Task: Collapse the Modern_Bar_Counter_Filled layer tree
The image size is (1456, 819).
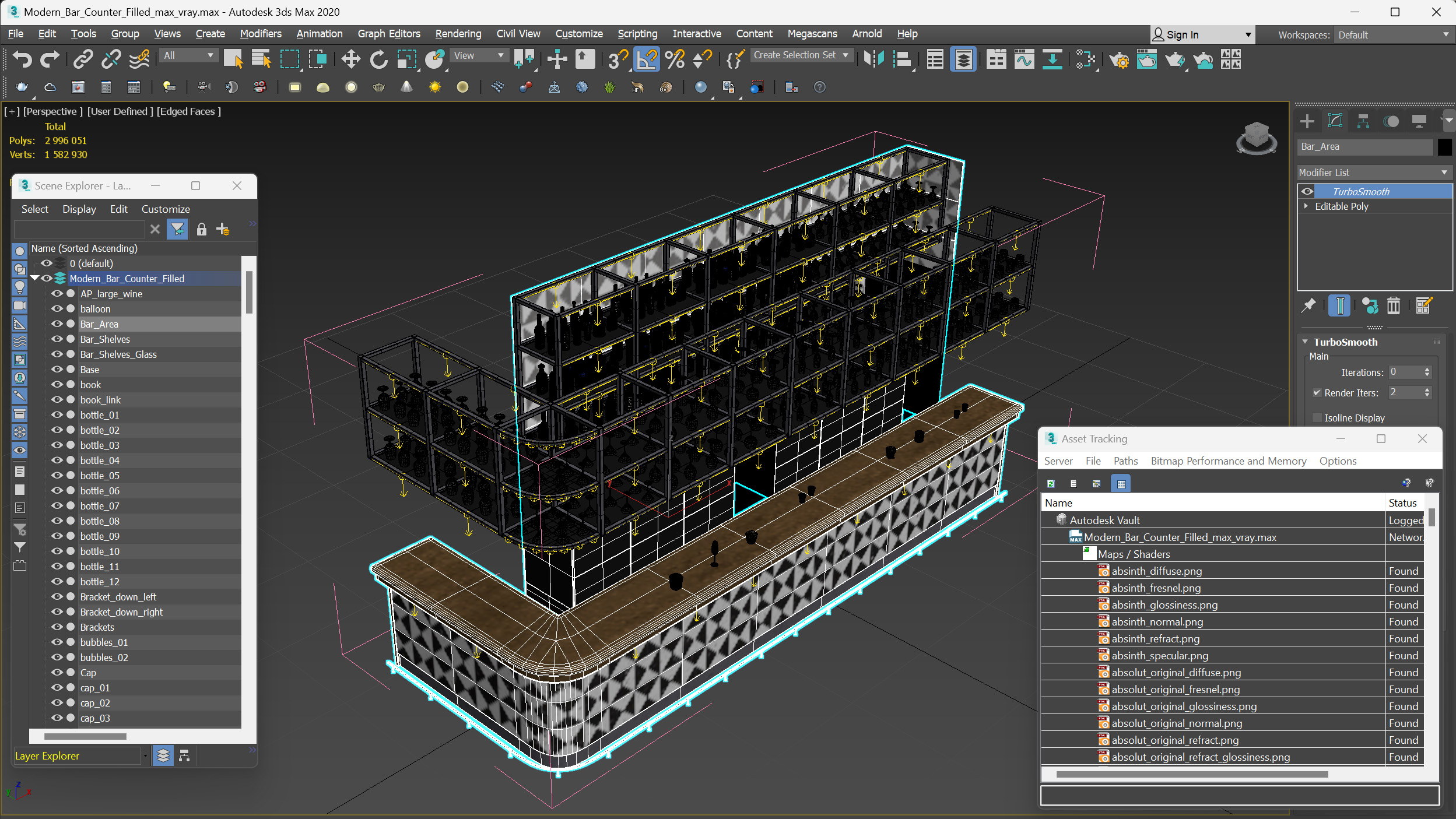Action: (35, 278)
